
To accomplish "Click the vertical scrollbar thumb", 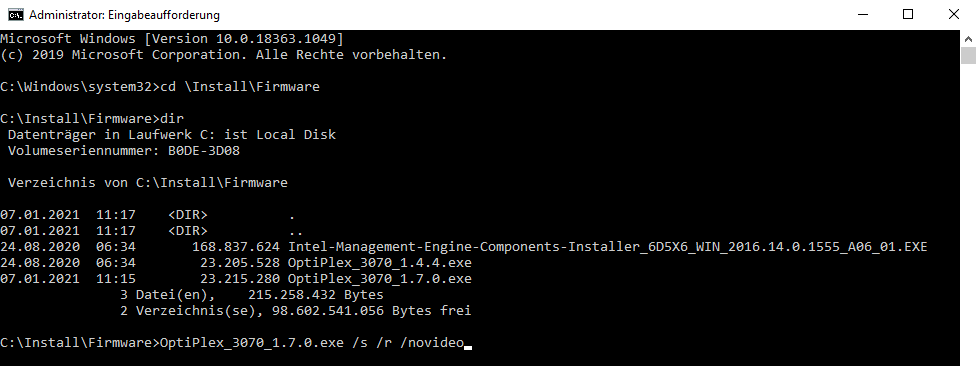I will [x=968, y=55].
